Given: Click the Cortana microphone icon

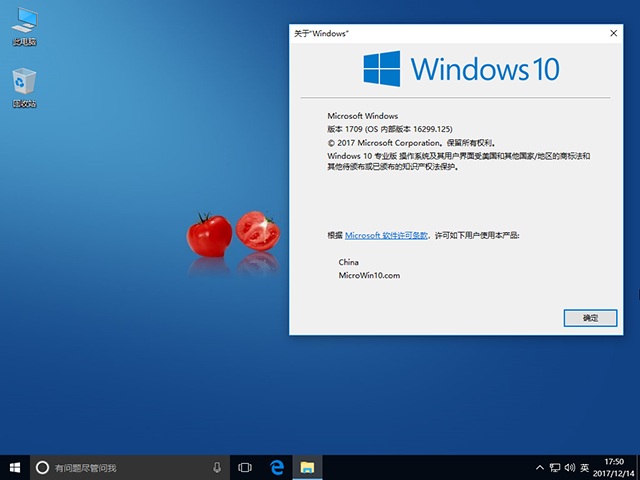Looking at the screenshot, I should click(217, 467).
